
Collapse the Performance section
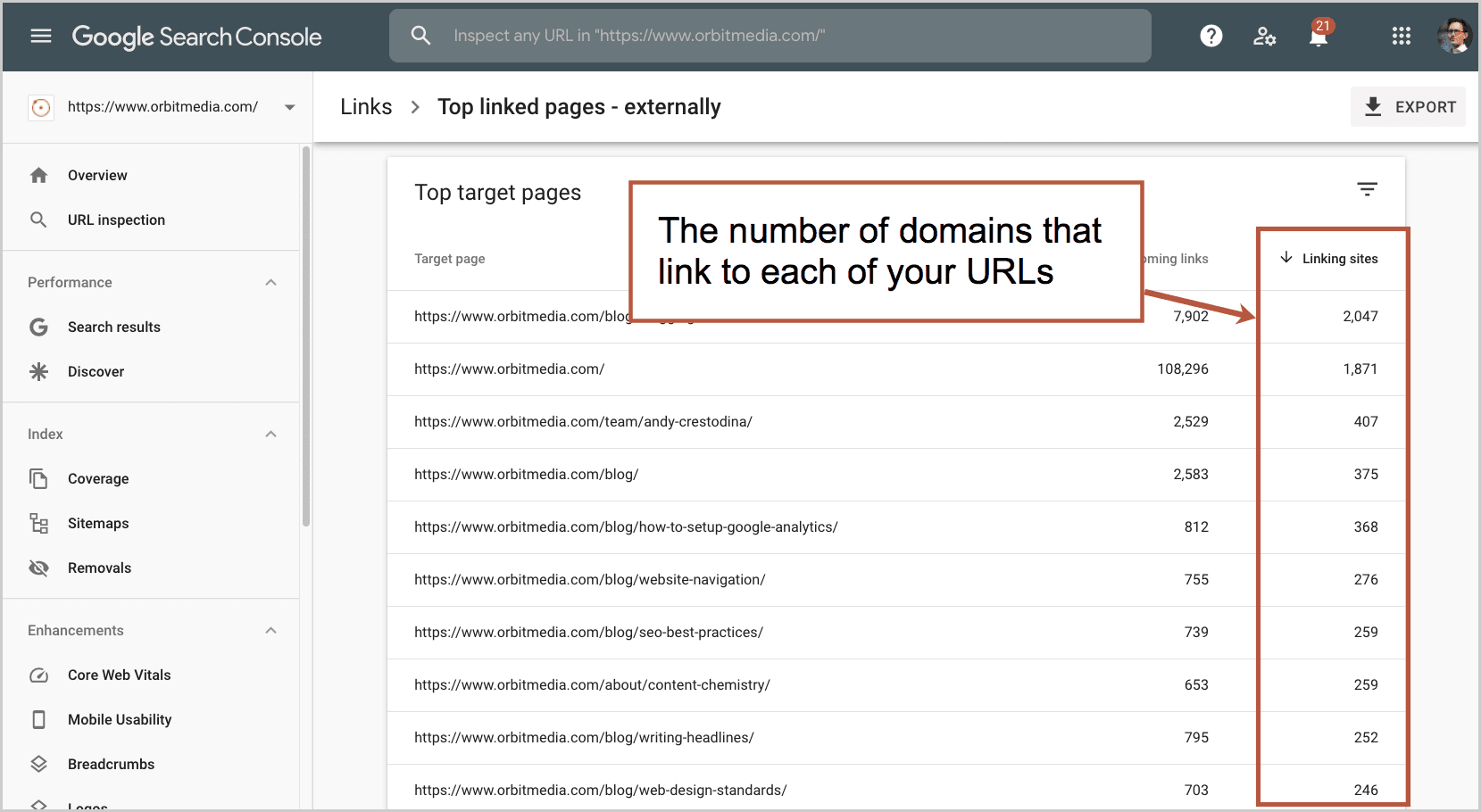(x=271, y=282)
